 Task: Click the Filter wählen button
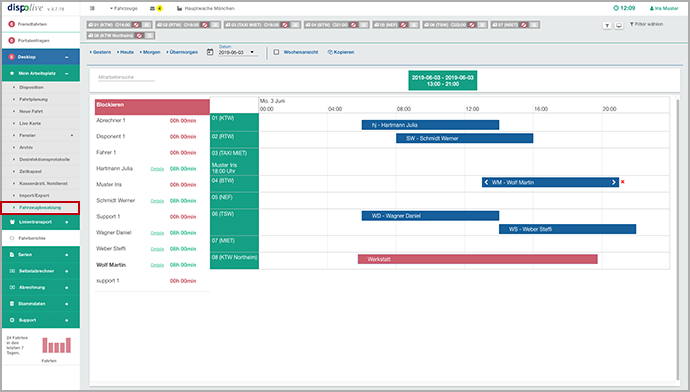(646, 24)
